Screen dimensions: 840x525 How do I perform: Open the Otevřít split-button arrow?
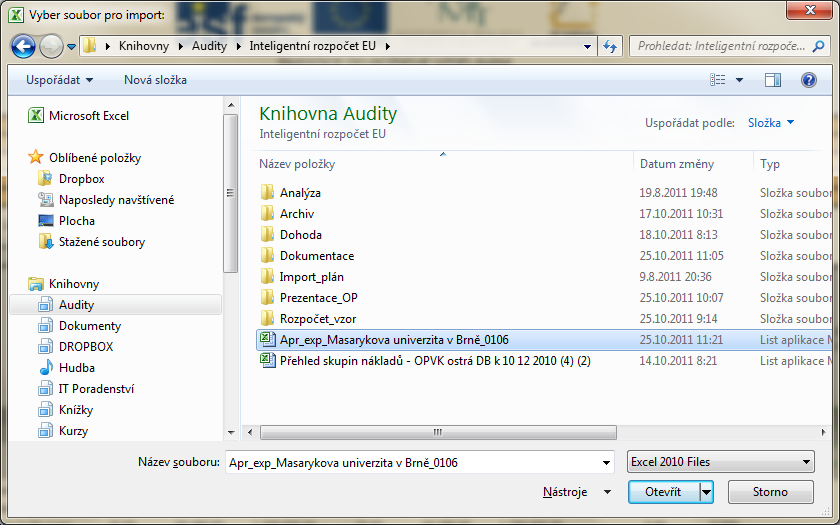click(x=707, y=492)
